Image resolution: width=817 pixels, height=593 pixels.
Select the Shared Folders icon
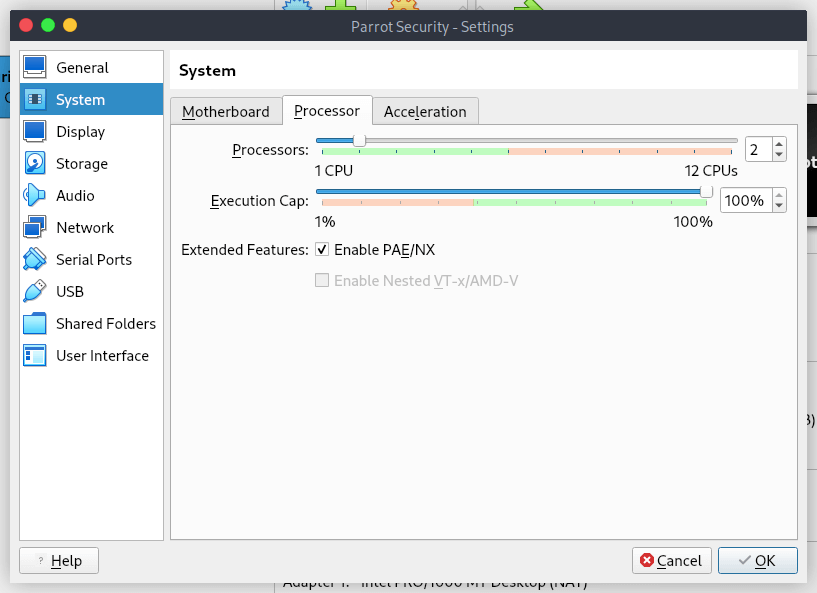(35, 324)
